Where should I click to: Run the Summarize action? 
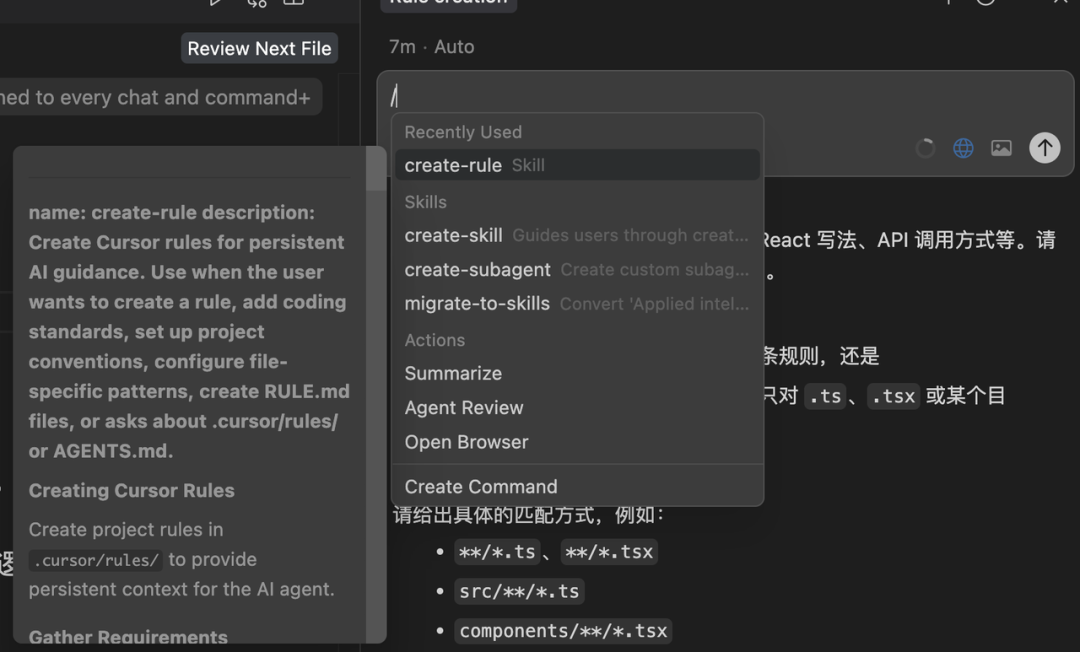[577, 373]
